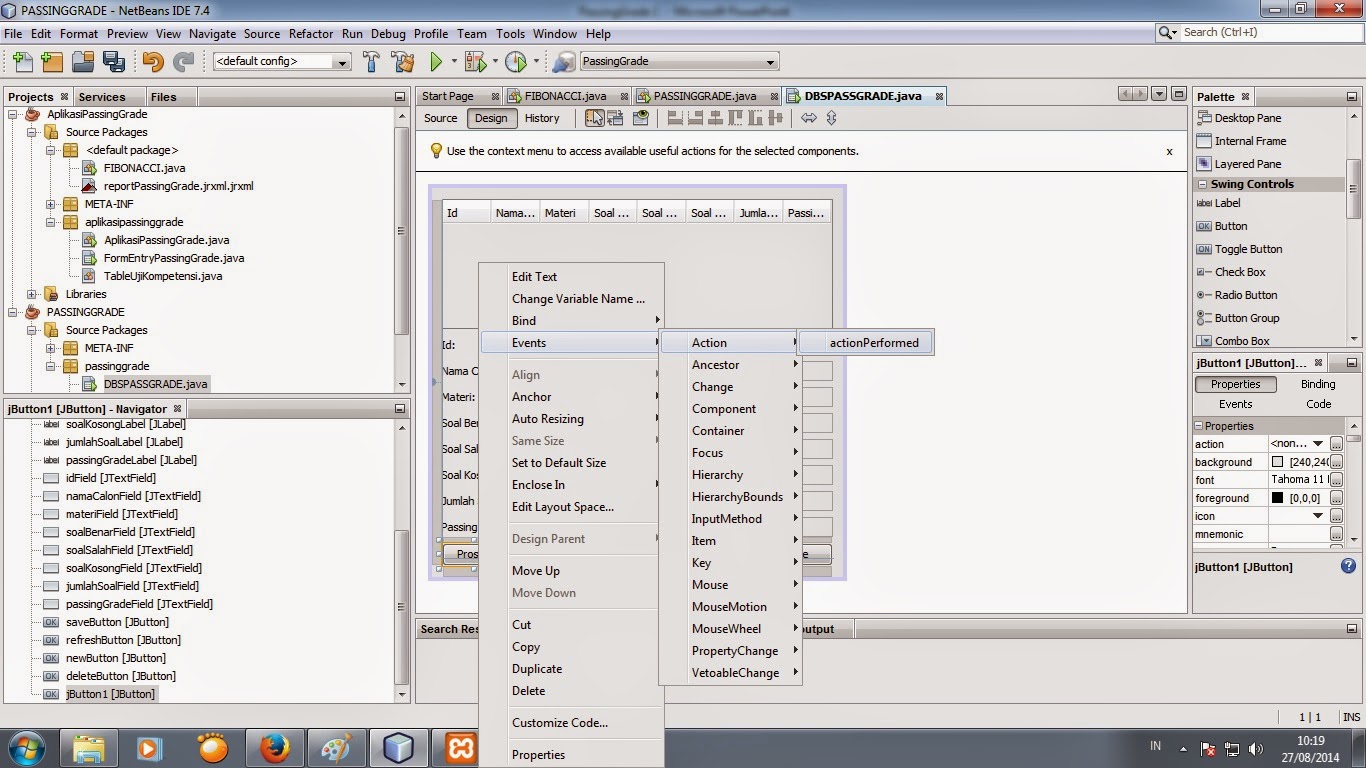This screenshot has height=768, width=1366.
Task: Open Firefox from the taskbar
Action: click(274, 747)
